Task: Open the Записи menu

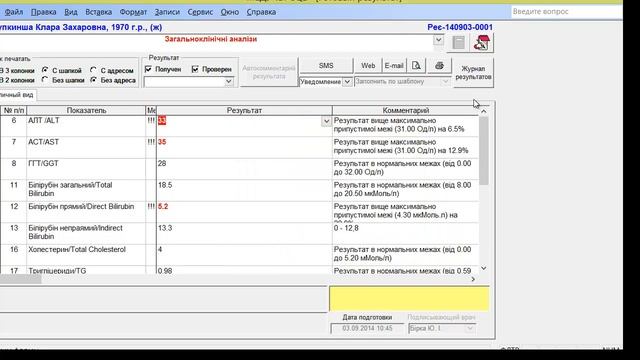Action: pos(167,12)
